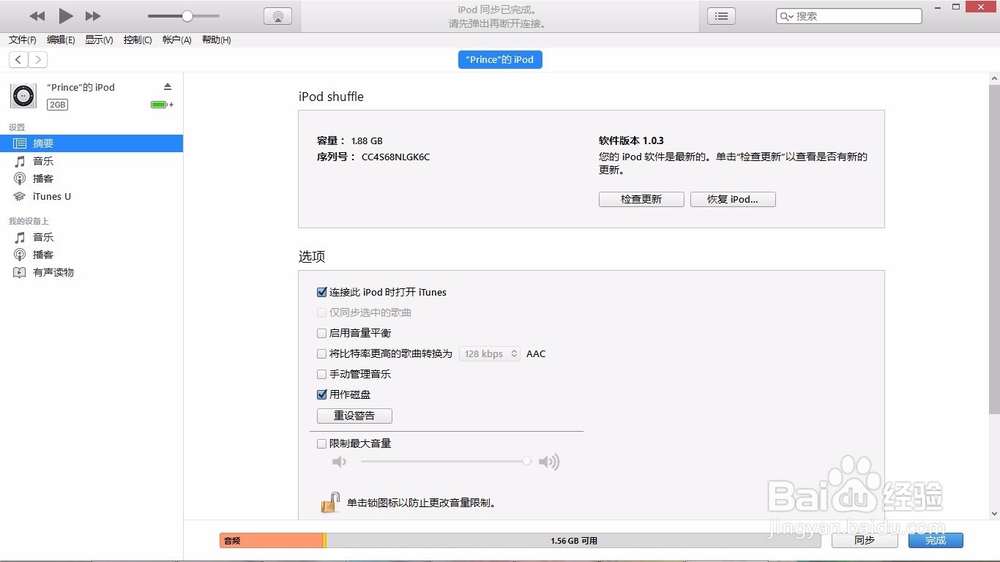Click the 重设警告 button
Image resolution: width=1000 pixels, height=562 pixels.
pos(355,416)
